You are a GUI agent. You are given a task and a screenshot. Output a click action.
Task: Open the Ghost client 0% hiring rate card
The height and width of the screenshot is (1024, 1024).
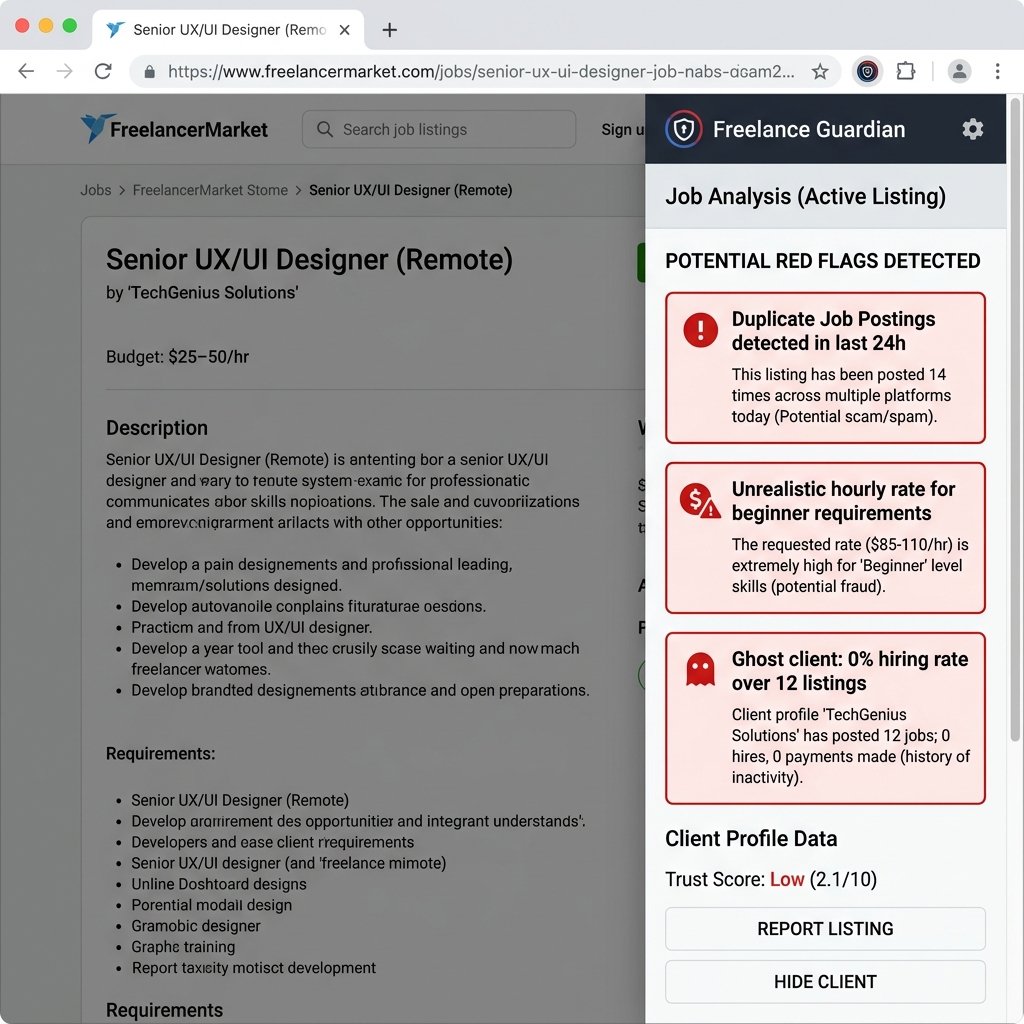[825, 718]
